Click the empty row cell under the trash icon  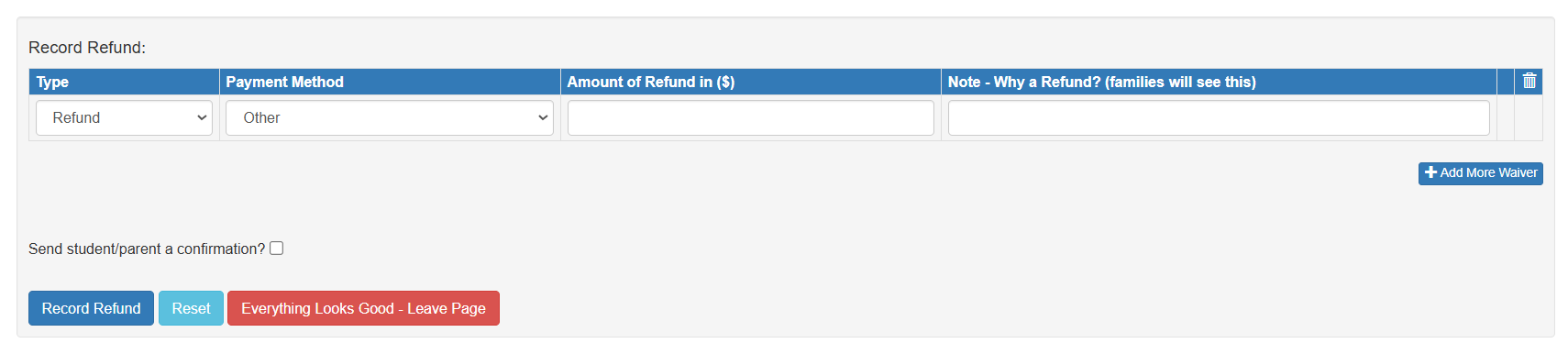click(x=1529, y=117)
